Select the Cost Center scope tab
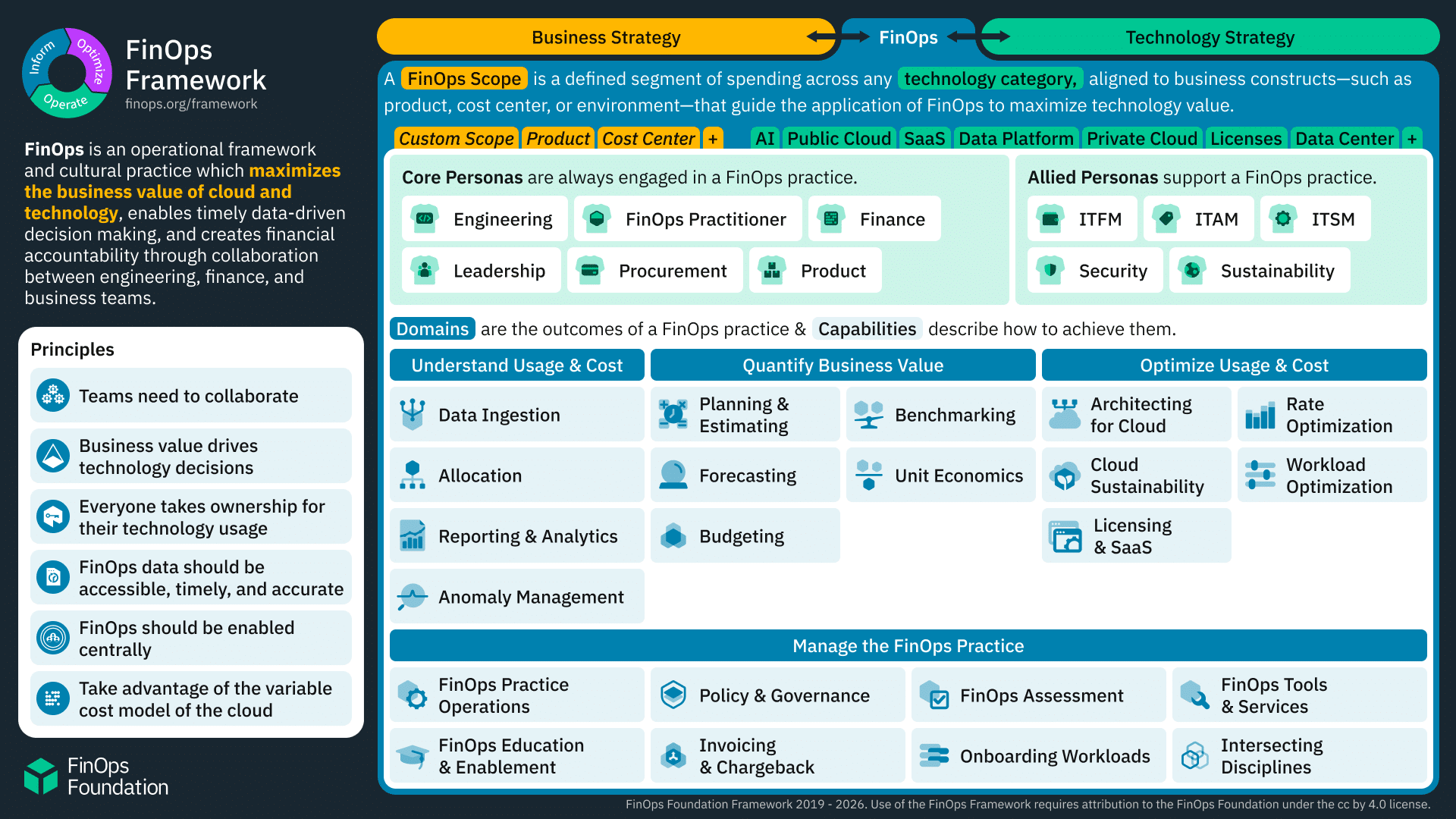The height and width of the screenshot is (819, 1456). coord(648,139)
